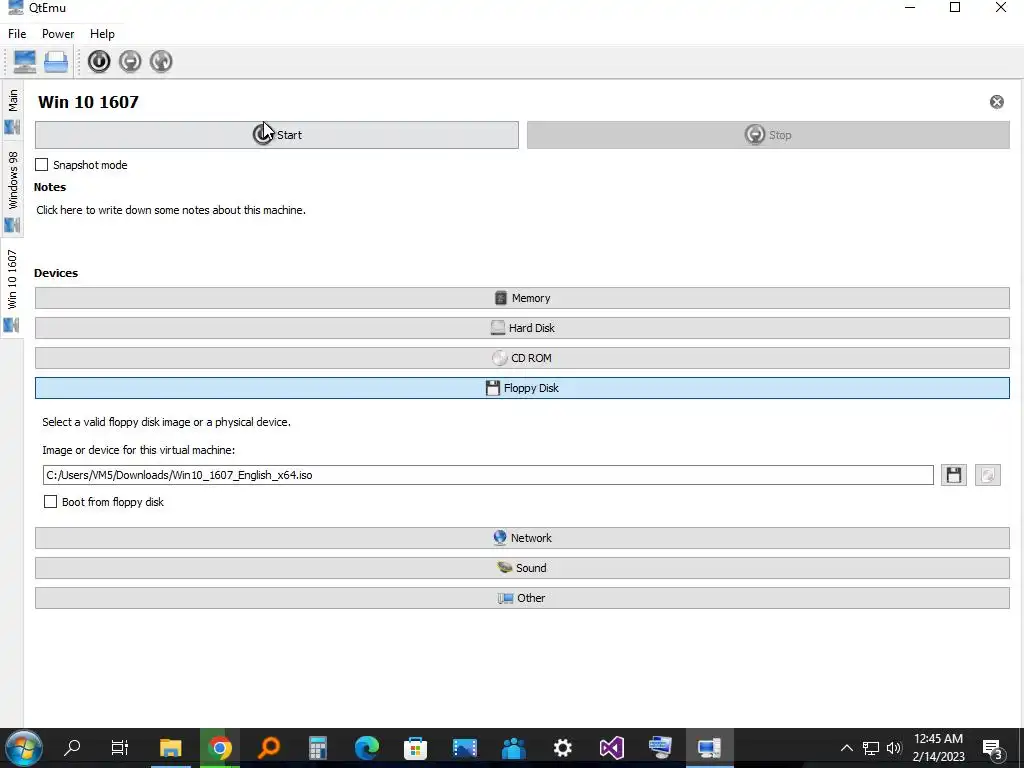This screenshot has height=768, width=1024.
Task: Expand the Memory device section
Action: click(x=522, y=298)
